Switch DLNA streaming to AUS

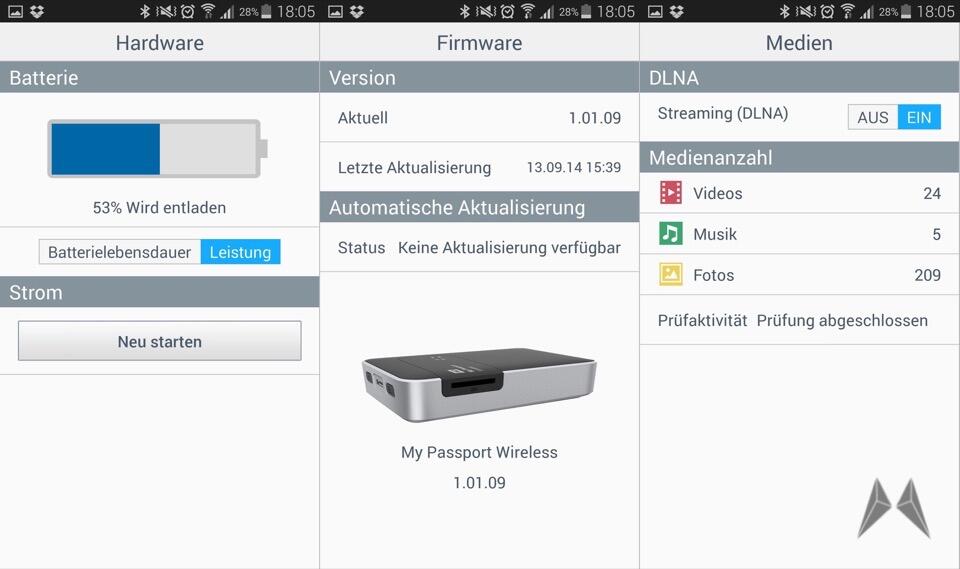(x=873, y=117)
